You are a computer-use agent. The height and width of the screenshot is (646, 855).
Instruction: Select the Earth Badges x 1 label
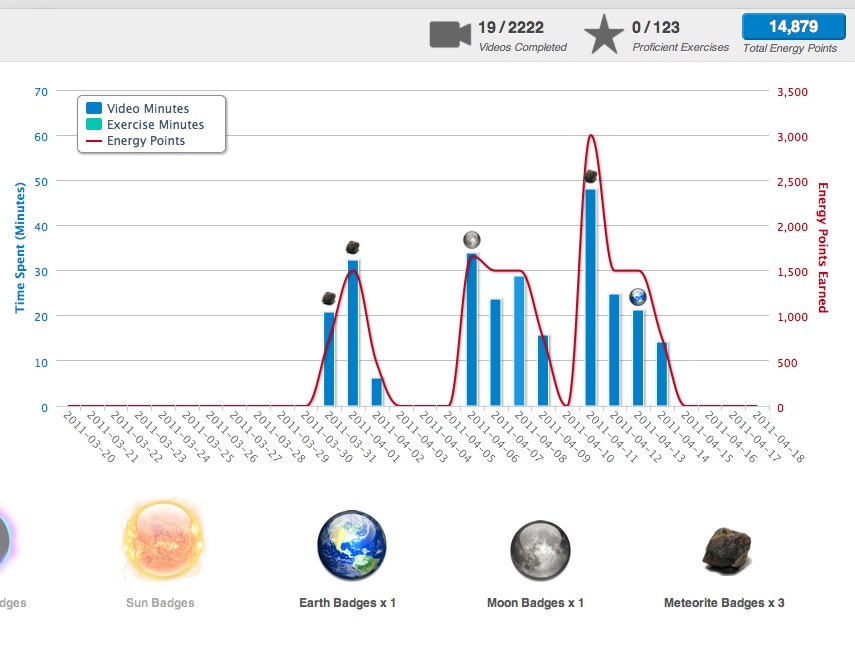point(347,604)
